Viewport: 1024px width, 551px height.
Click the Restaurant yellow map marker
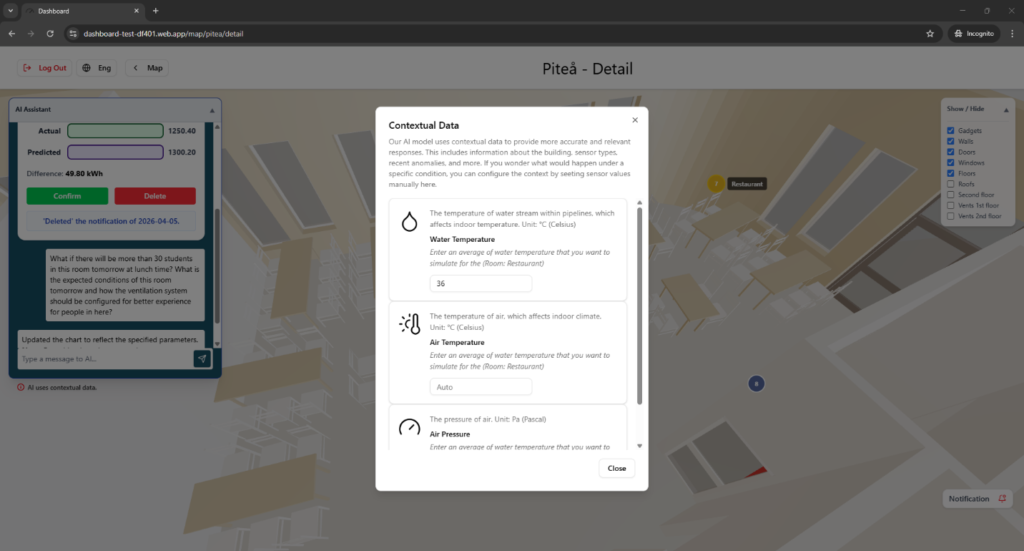[x=716, y=183]
